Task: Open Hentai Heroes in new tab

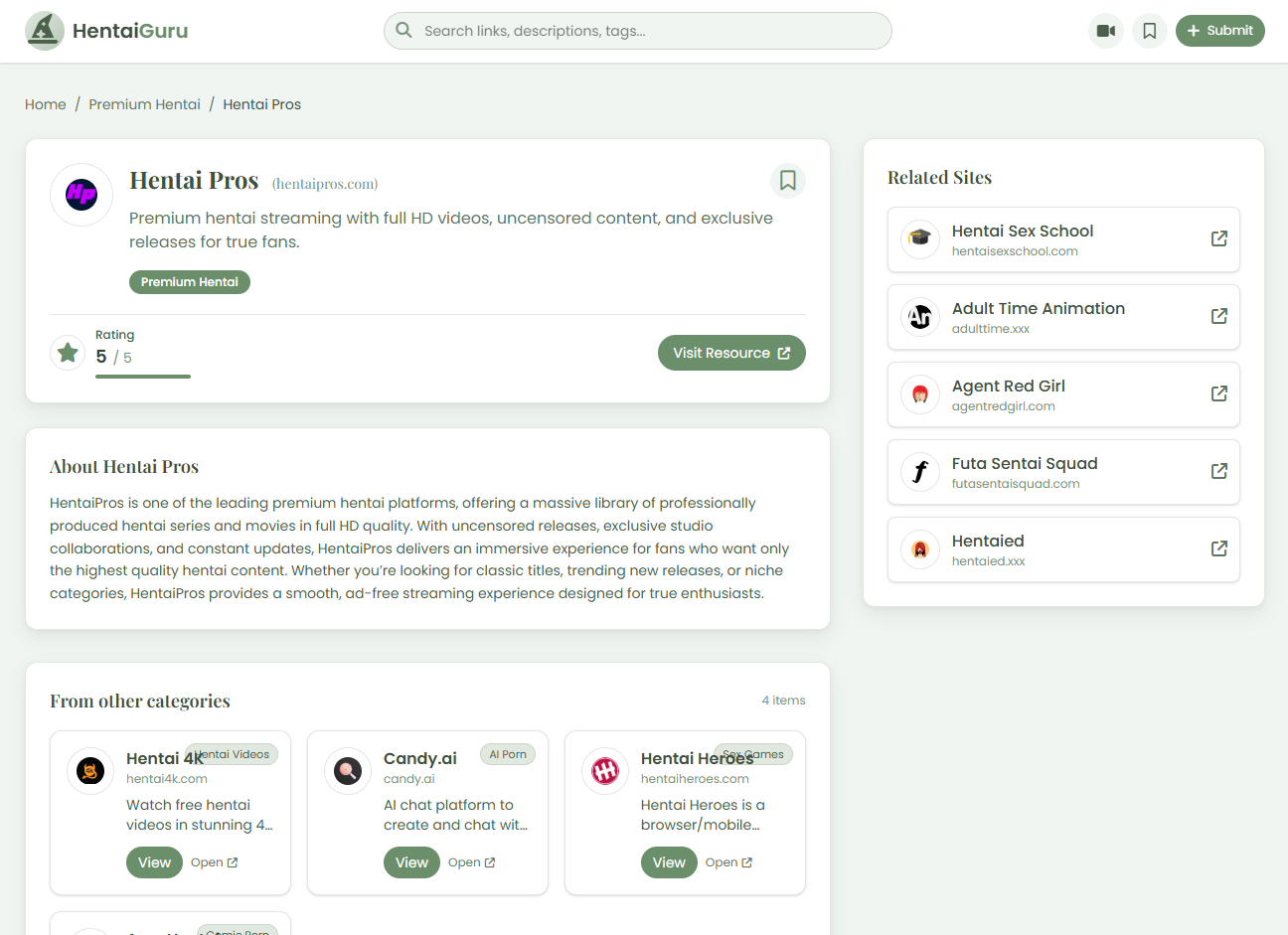Action: pos(729,862)
